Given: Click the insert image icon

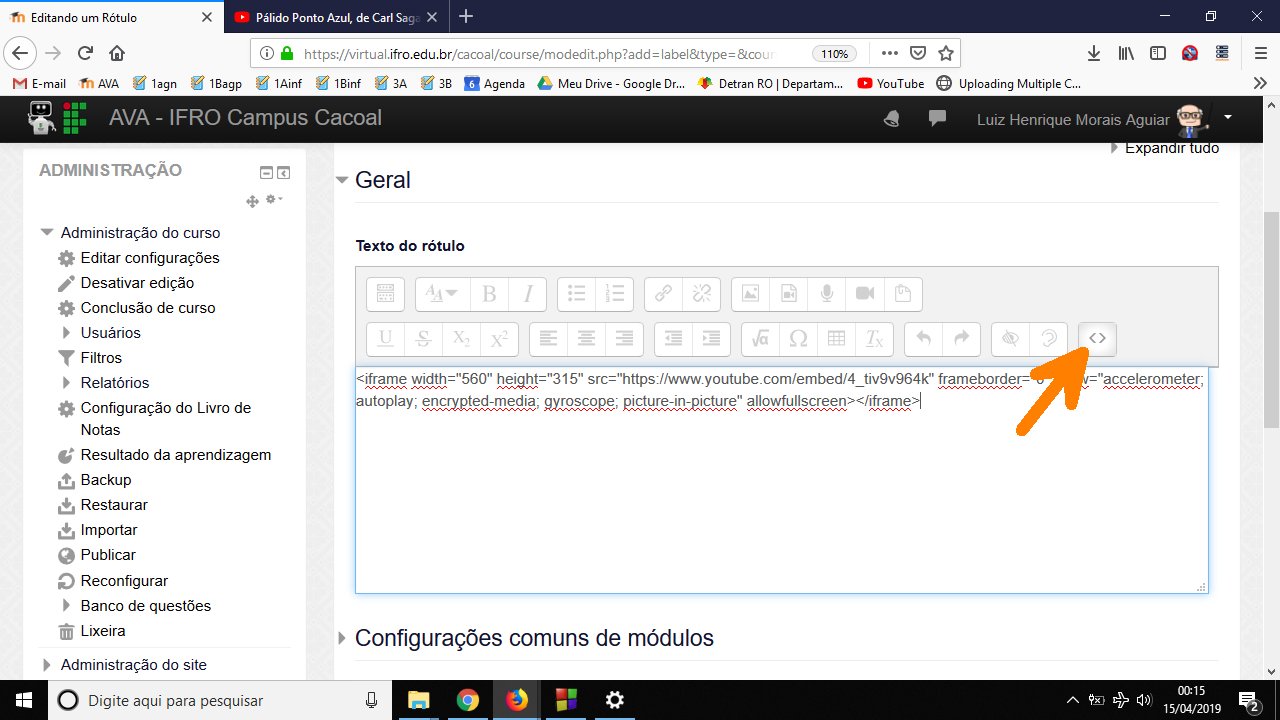Looking at the screenshot, I should (x=751, y=294).
